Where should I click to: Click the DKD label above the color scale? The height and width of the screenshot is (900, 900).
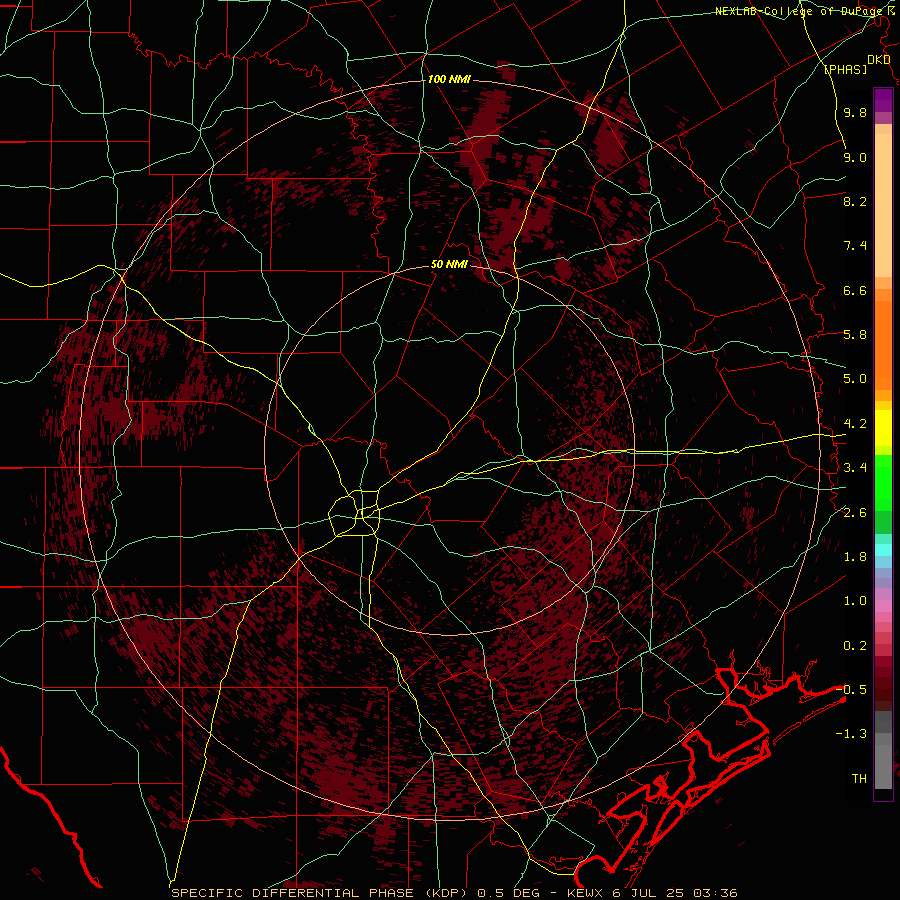878,60
